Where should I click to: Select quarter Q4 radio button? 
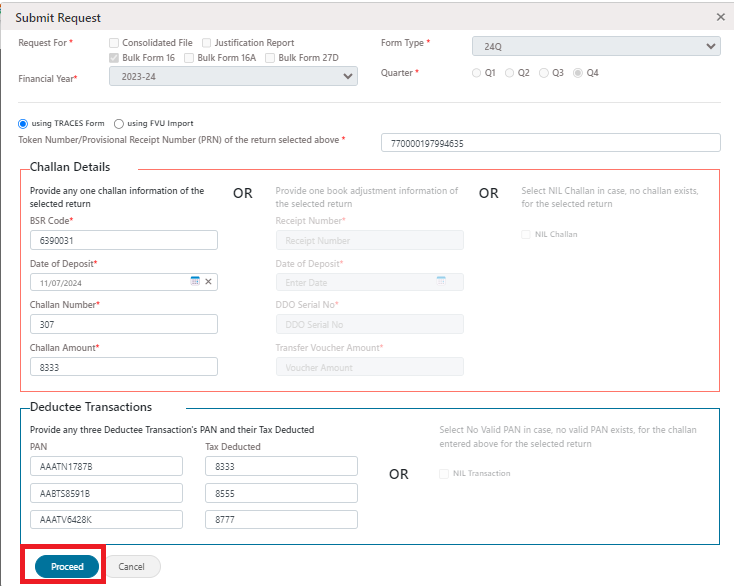coord(578,73)
